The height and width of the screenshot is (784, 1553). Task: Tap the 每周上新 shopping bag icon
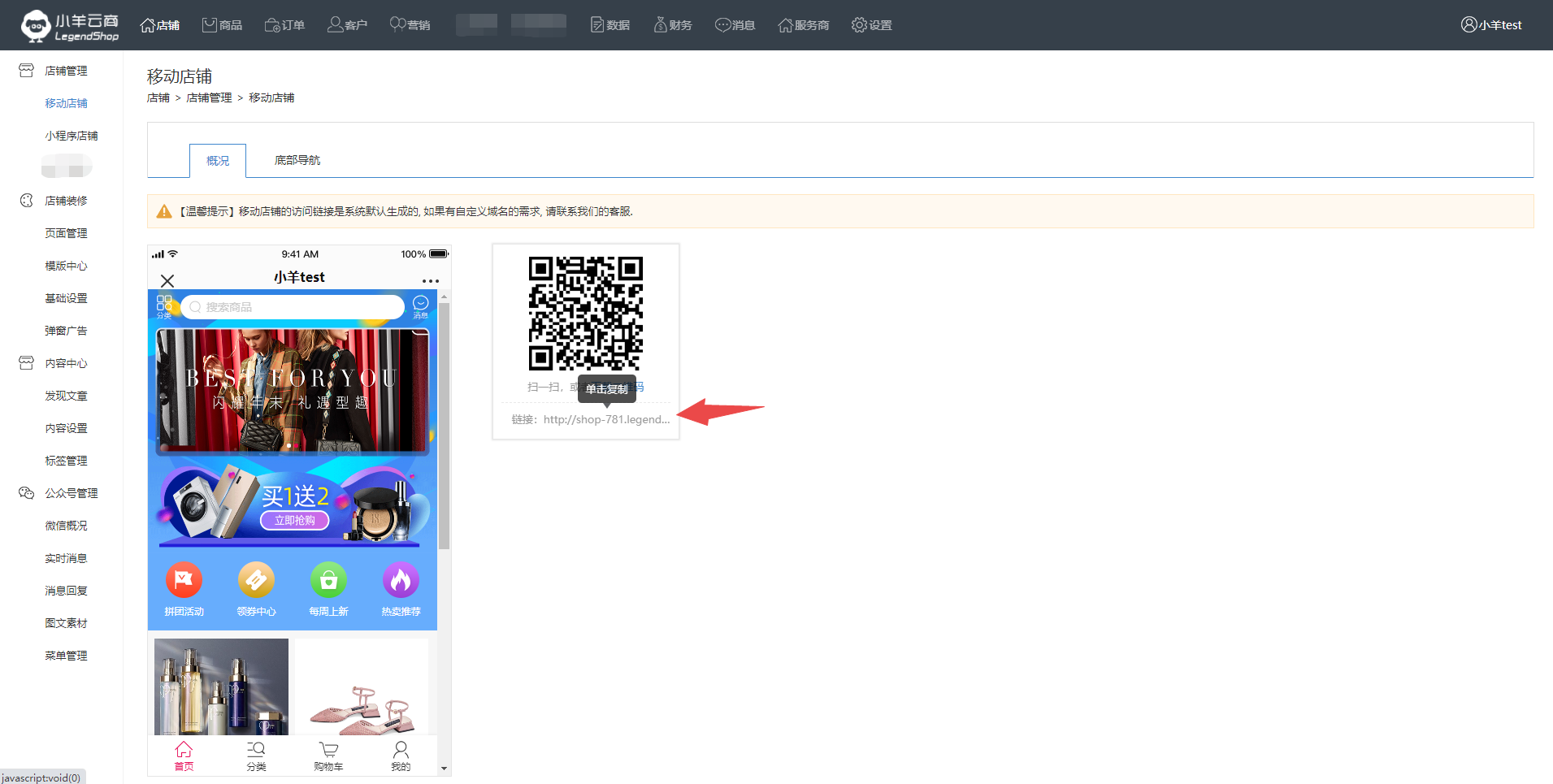(328, 580)
